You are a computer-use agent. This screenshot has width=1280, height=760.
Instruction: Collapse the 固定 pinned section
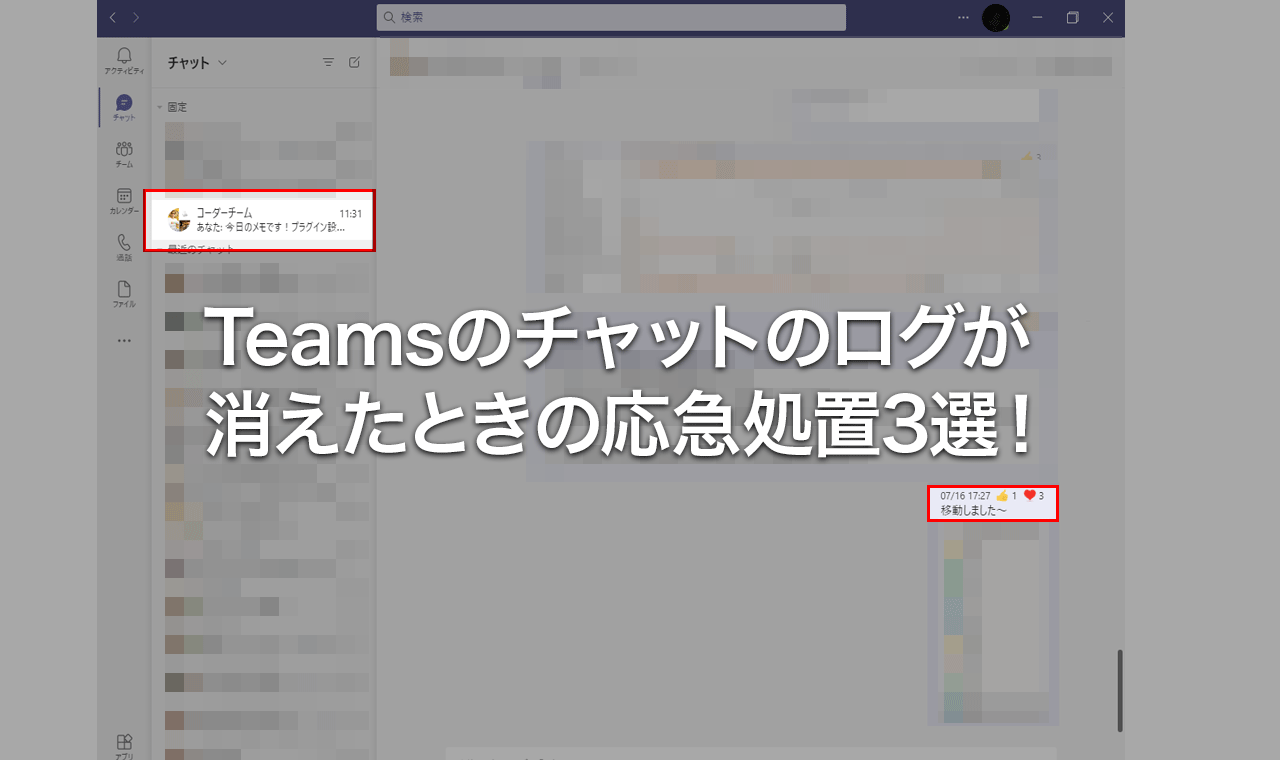[160, 107]
